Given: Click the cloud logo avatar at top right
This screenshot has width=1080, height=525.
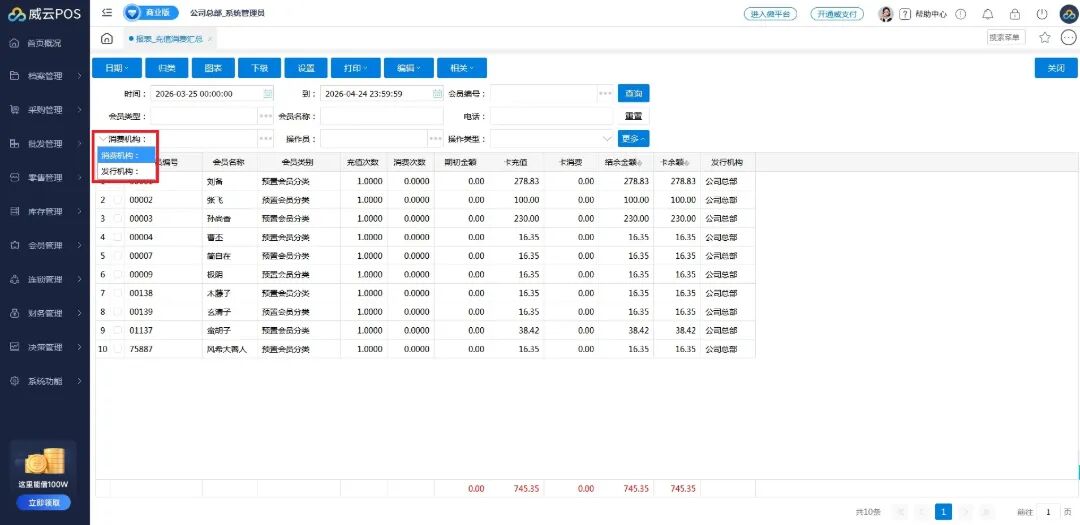Looking at the screenshot, I should click(x=1068, y=14).
